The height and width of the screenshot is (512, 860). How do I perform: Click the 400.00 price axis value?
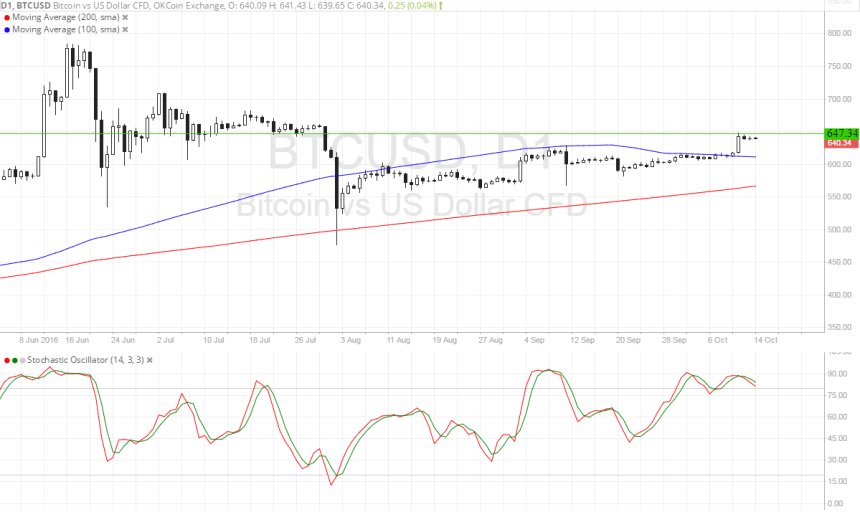click(839, 295)
